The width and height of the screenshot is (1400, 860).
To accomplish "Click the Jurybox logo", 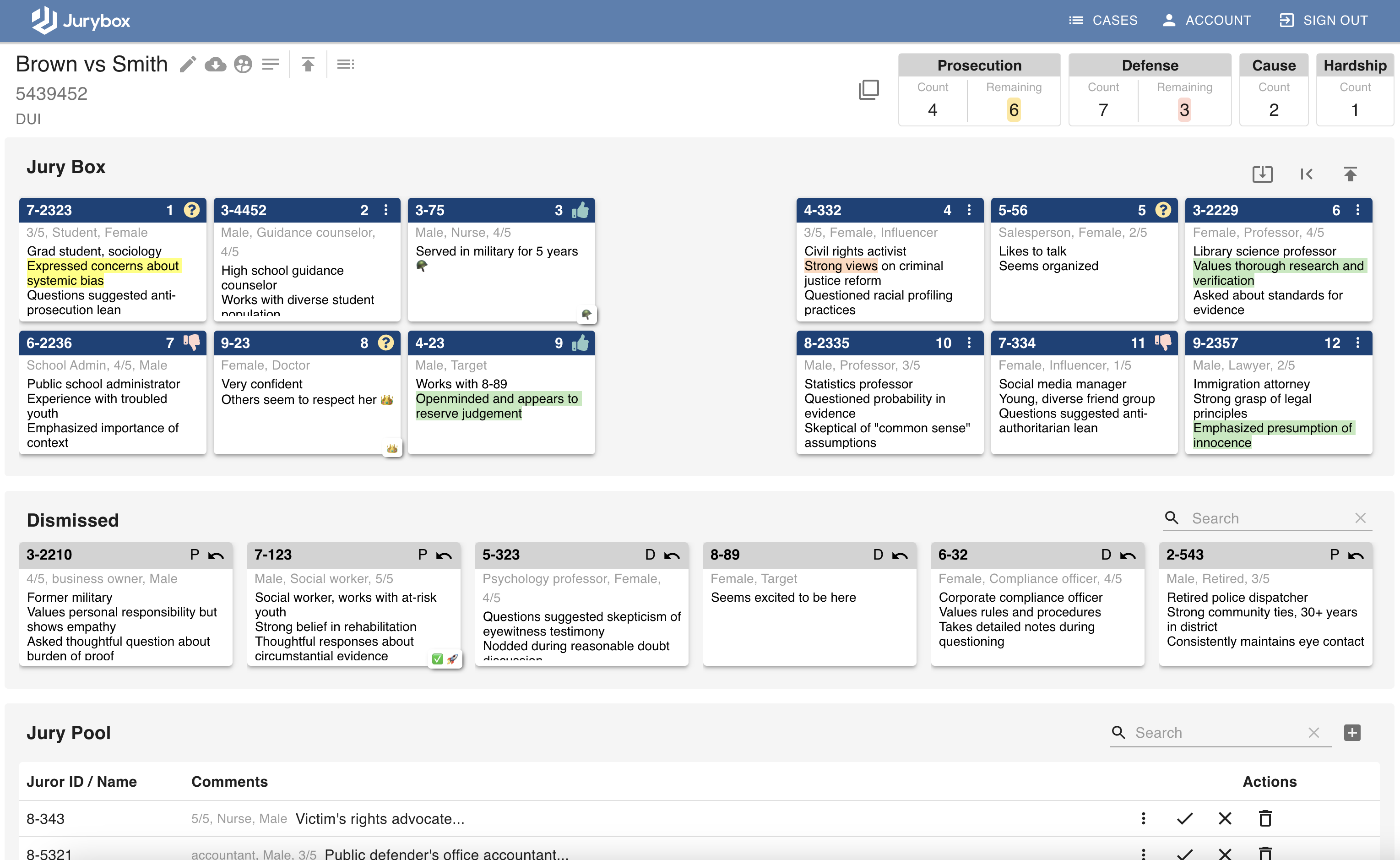I will [80, 21].
